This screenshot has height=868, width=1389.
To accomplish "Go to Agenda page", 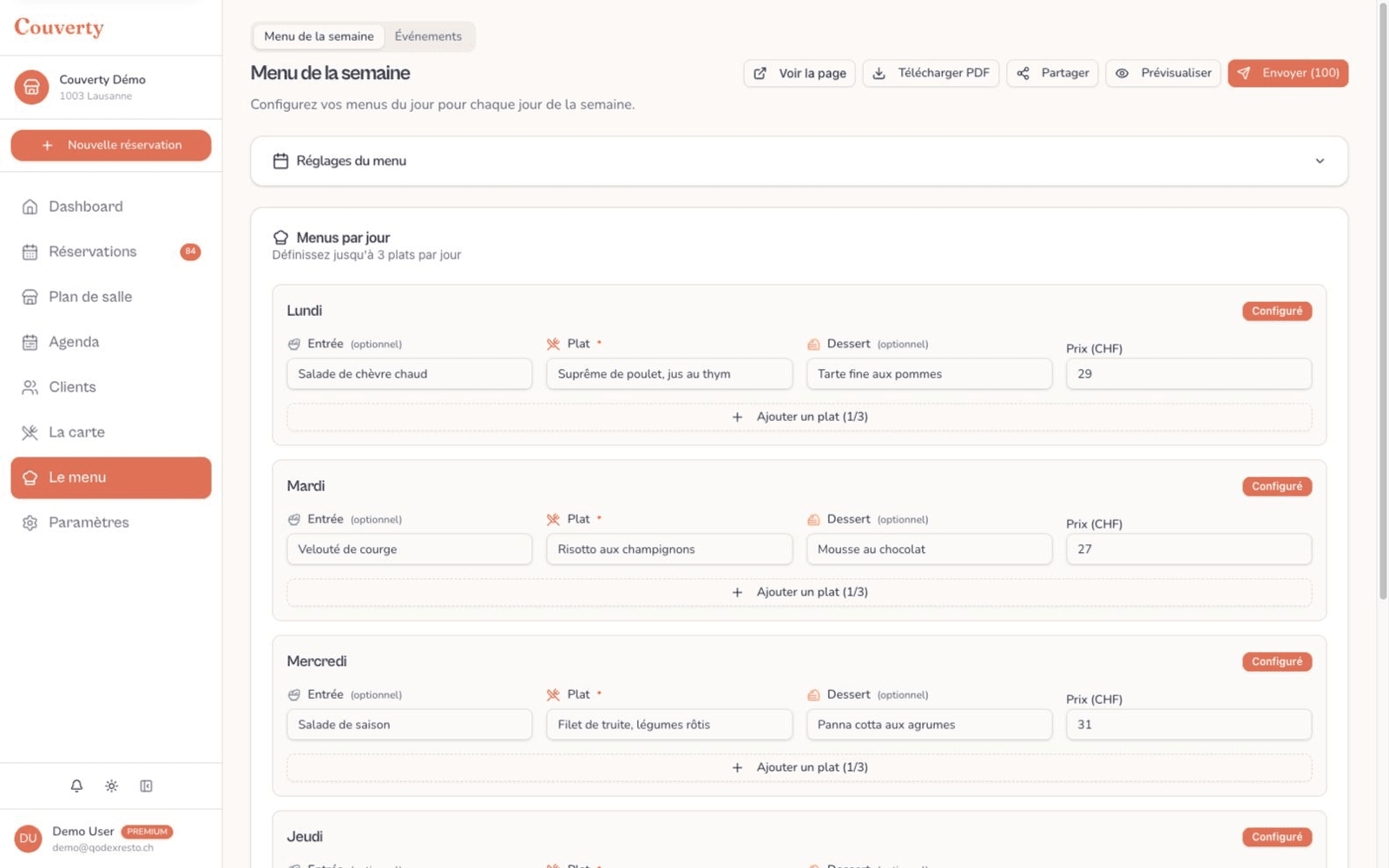I will click(111, 342).
